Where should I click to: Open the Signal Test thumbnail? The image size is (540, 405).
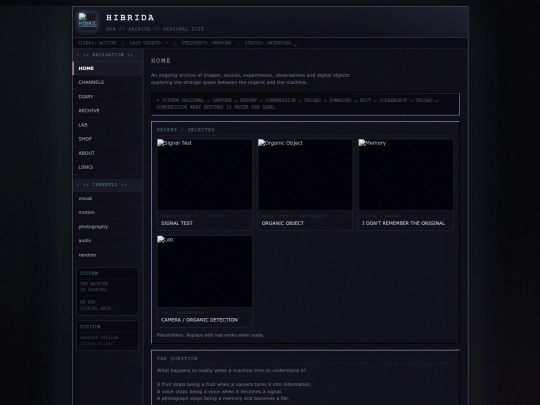click(x=205, y=175)
